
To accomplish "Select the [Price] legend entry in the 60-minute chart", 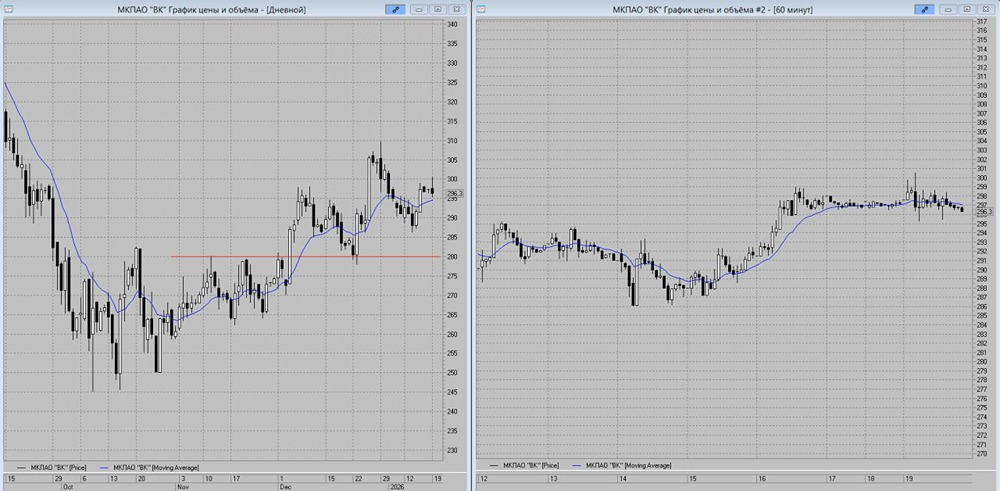I will 526,466.
